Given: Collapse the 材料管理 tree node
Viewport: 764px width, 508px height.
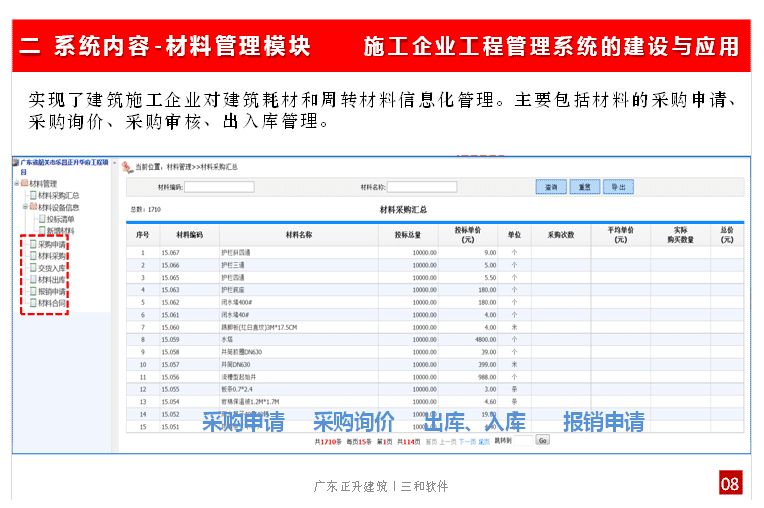Looking at the screenshot, I should 17,183.
